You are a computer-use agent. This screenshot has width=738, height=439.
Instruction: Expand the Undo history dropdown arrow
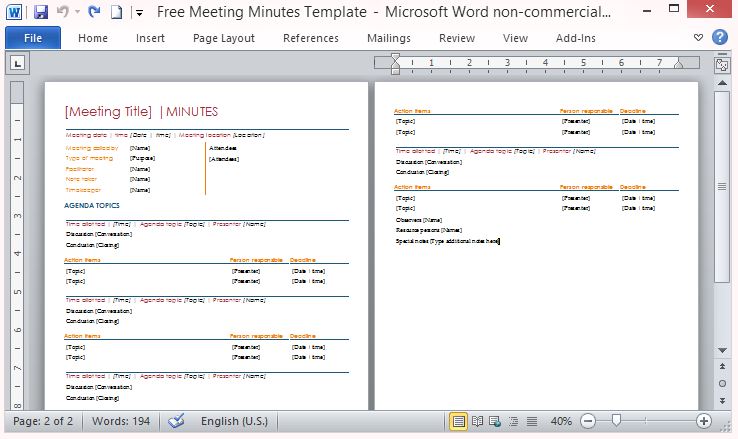76,13
